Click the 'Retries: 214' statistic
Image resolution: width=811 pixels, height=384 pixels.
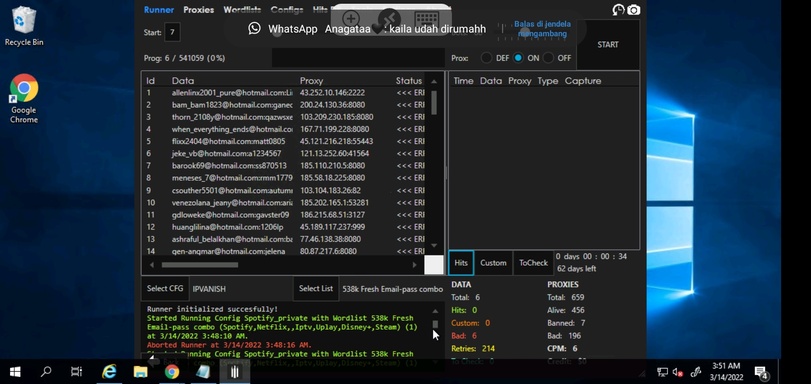click(473, 349)
